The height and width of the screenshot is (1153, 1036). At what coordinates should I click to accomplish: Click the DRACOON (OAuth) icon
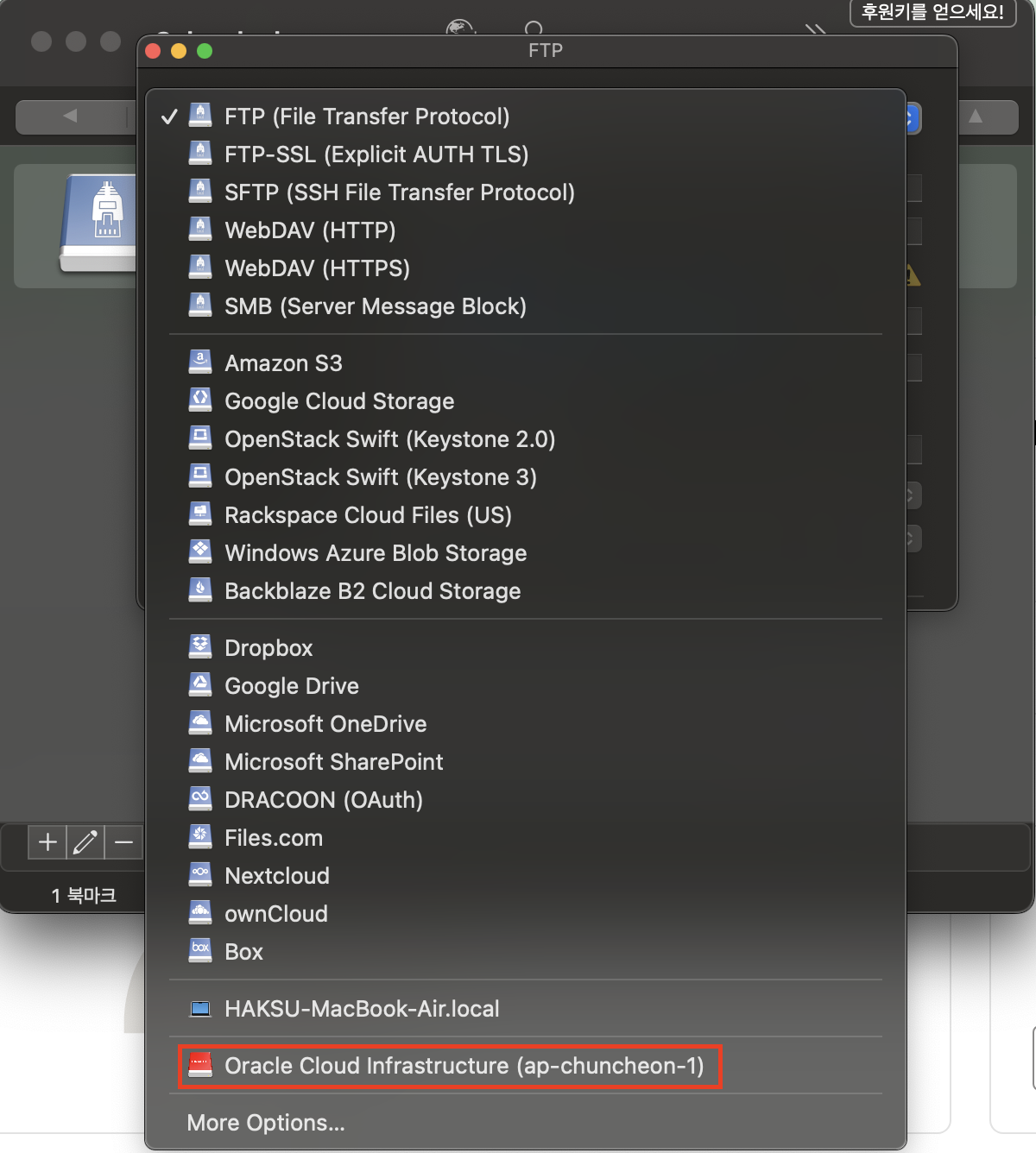click(200, 799)
